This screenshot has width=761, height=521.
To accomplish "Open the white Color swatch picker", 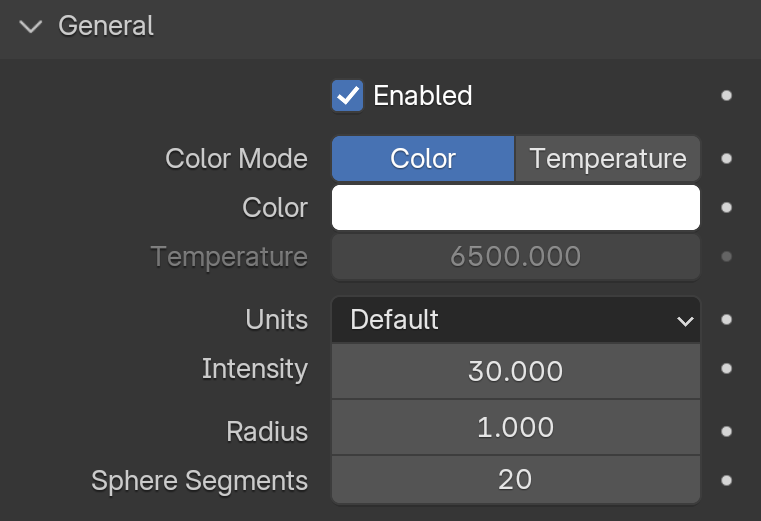I will click(x=516, y=207).
